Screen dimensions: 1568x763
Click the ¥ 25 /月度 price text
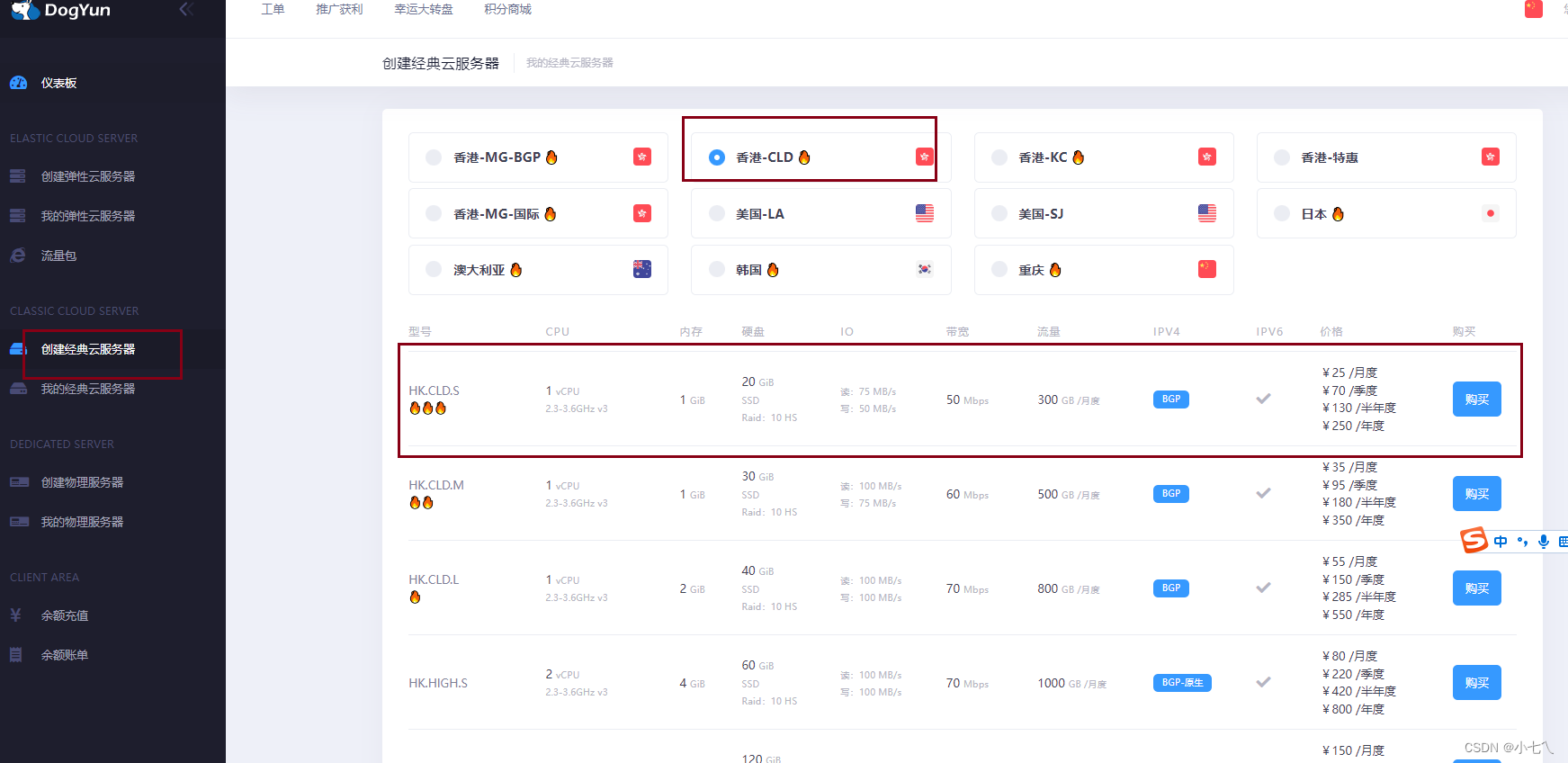(1349, 373)
